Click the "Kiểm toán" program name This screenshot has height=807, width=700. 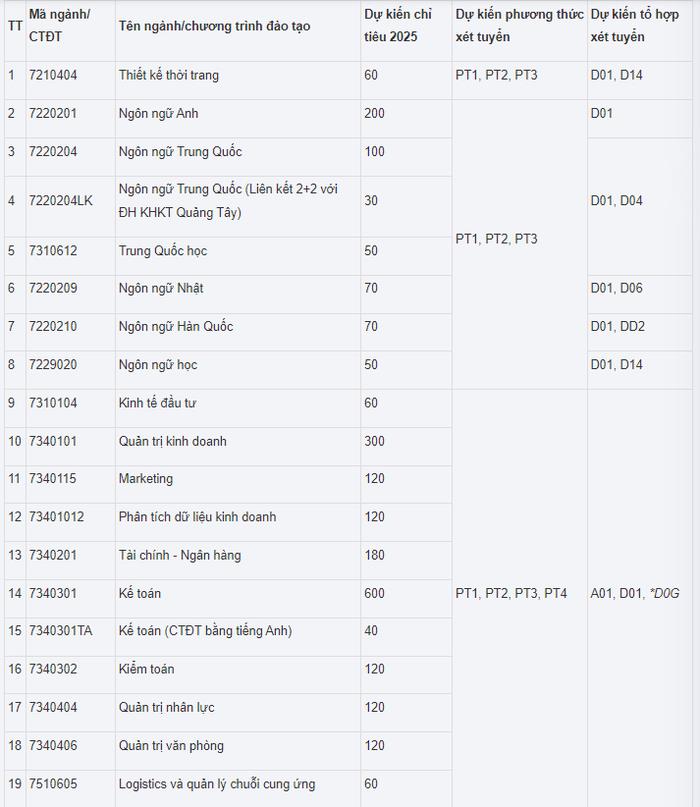tap(146, 669)
